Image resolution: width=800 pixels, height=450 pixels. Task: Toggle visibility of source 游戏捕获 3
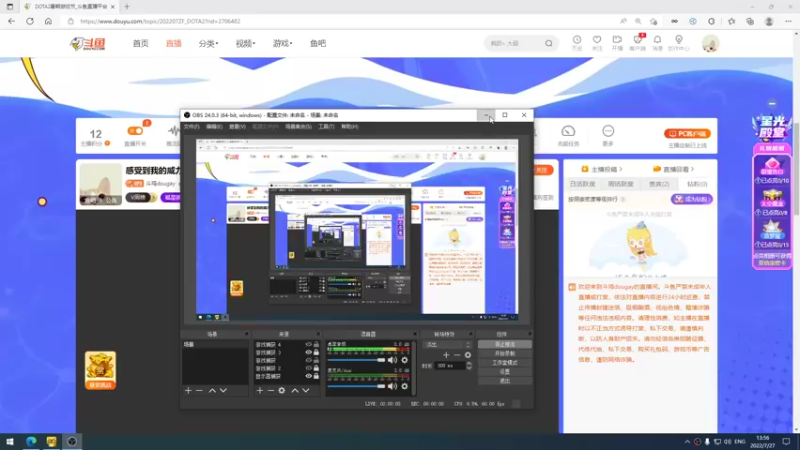[x=308, y=353]
